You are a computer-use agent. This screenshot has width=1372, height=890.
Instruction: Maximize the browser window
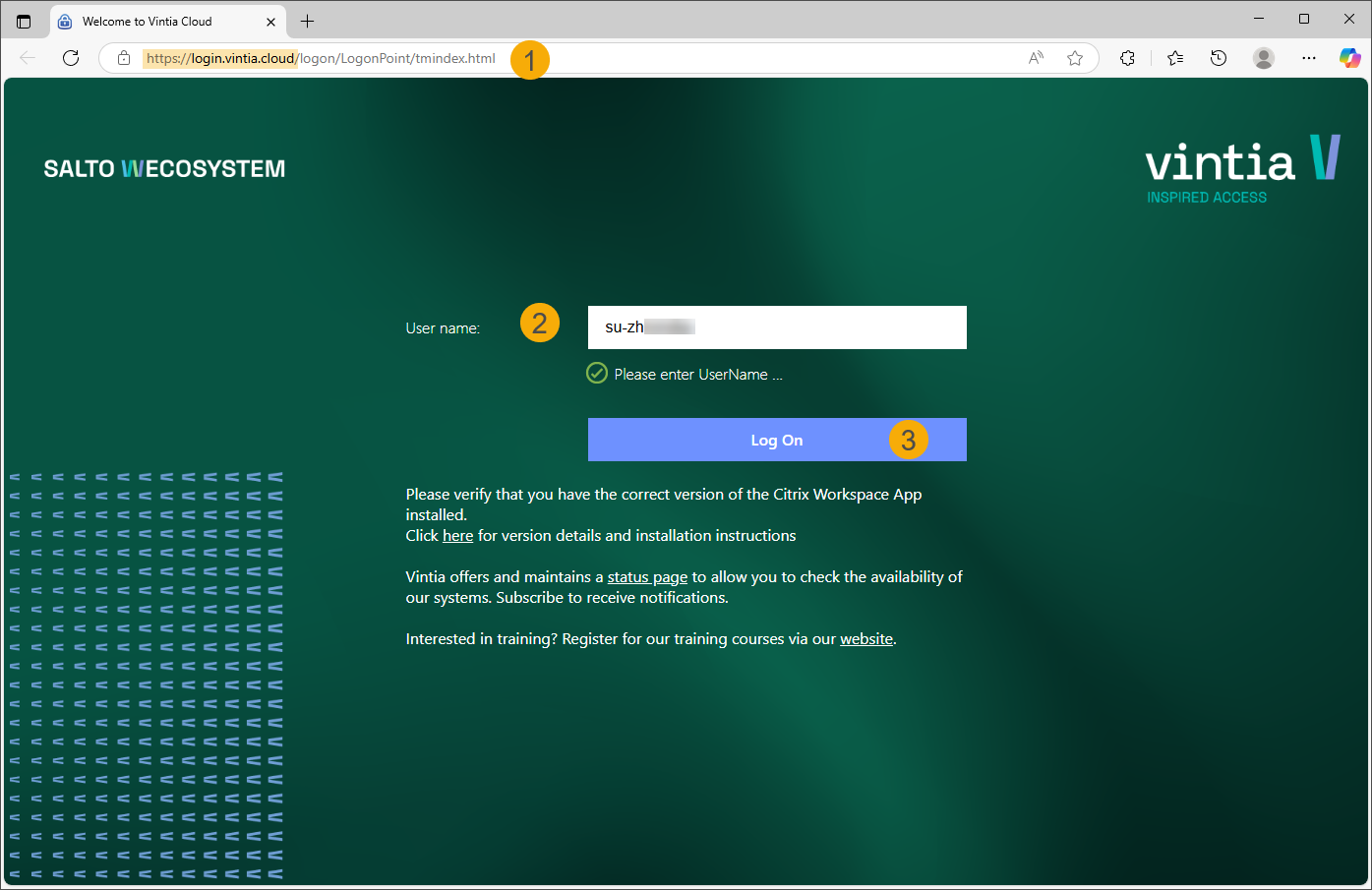tap(1304, 19)
